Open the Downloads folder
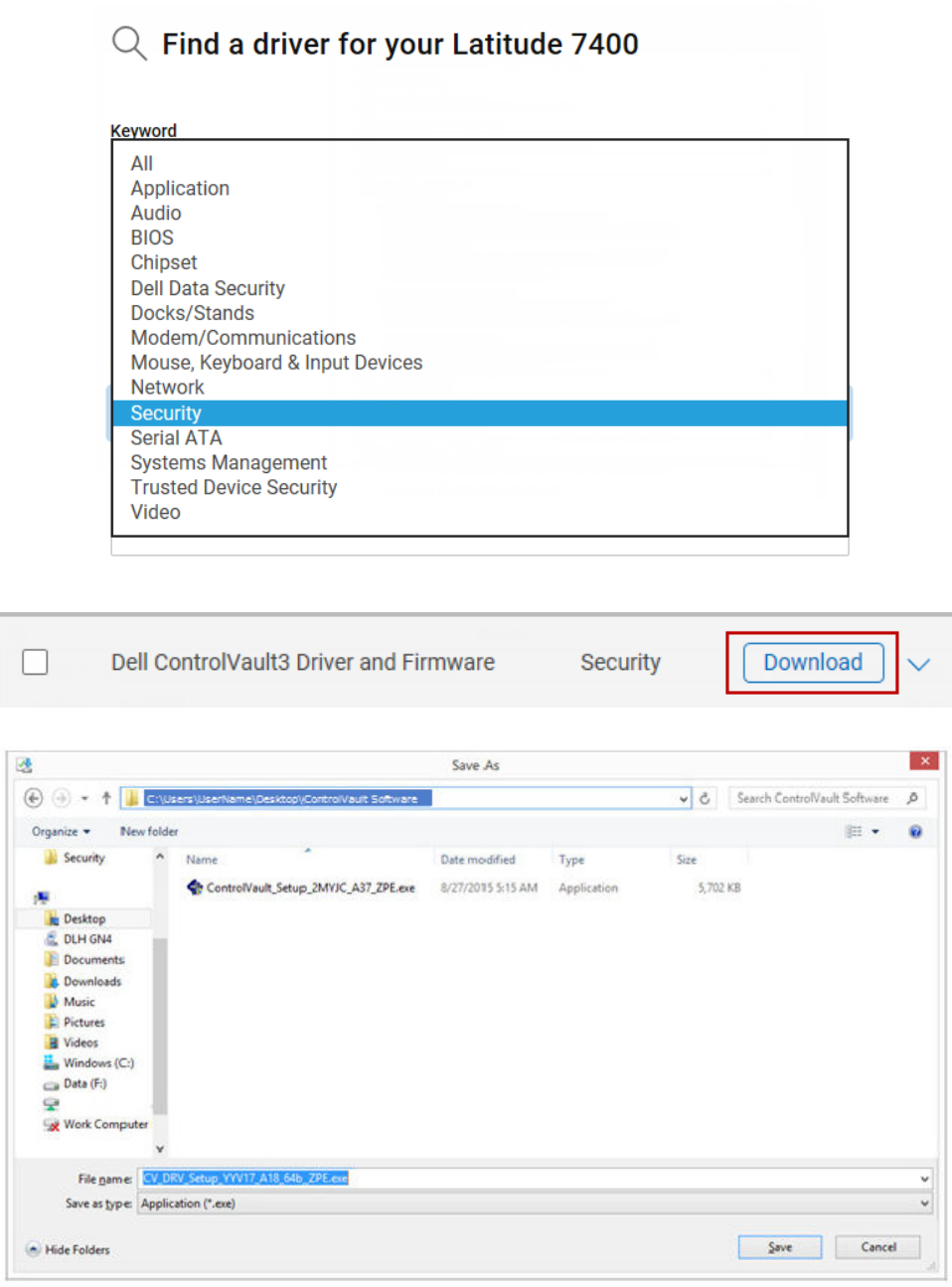The image size is (952, 1287). 83,981
